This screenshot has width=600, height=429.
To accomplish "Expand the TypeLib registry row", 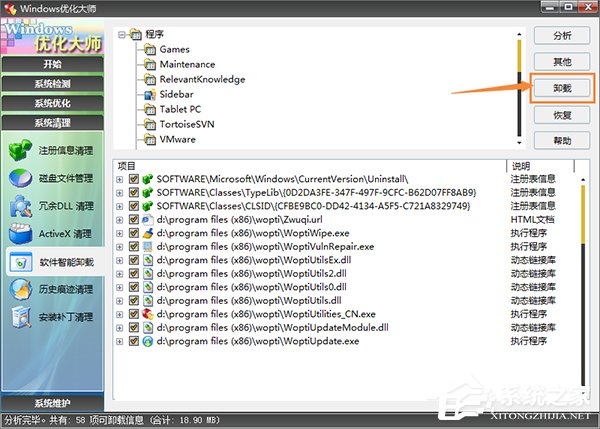I will tap(120, 193).
